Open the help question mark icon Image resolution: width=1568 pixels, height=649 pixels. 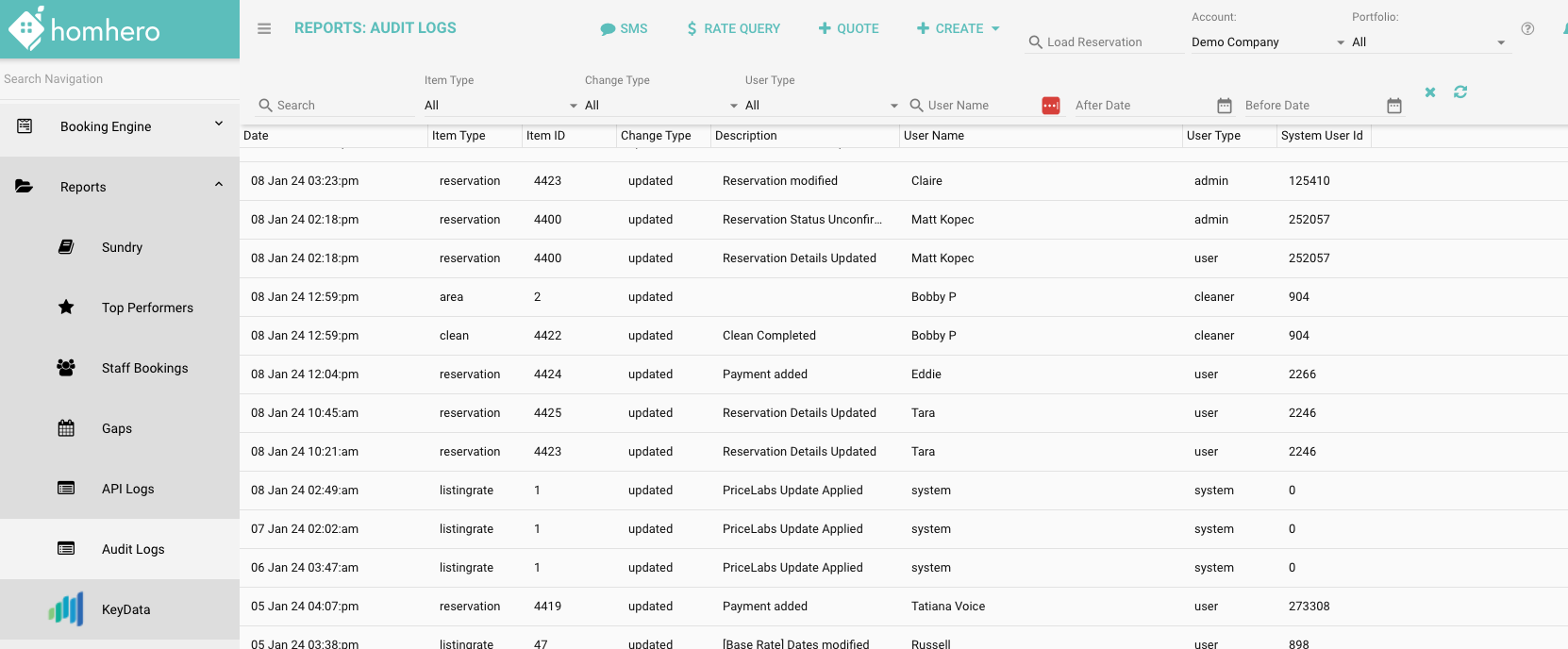click(1527, 29)
